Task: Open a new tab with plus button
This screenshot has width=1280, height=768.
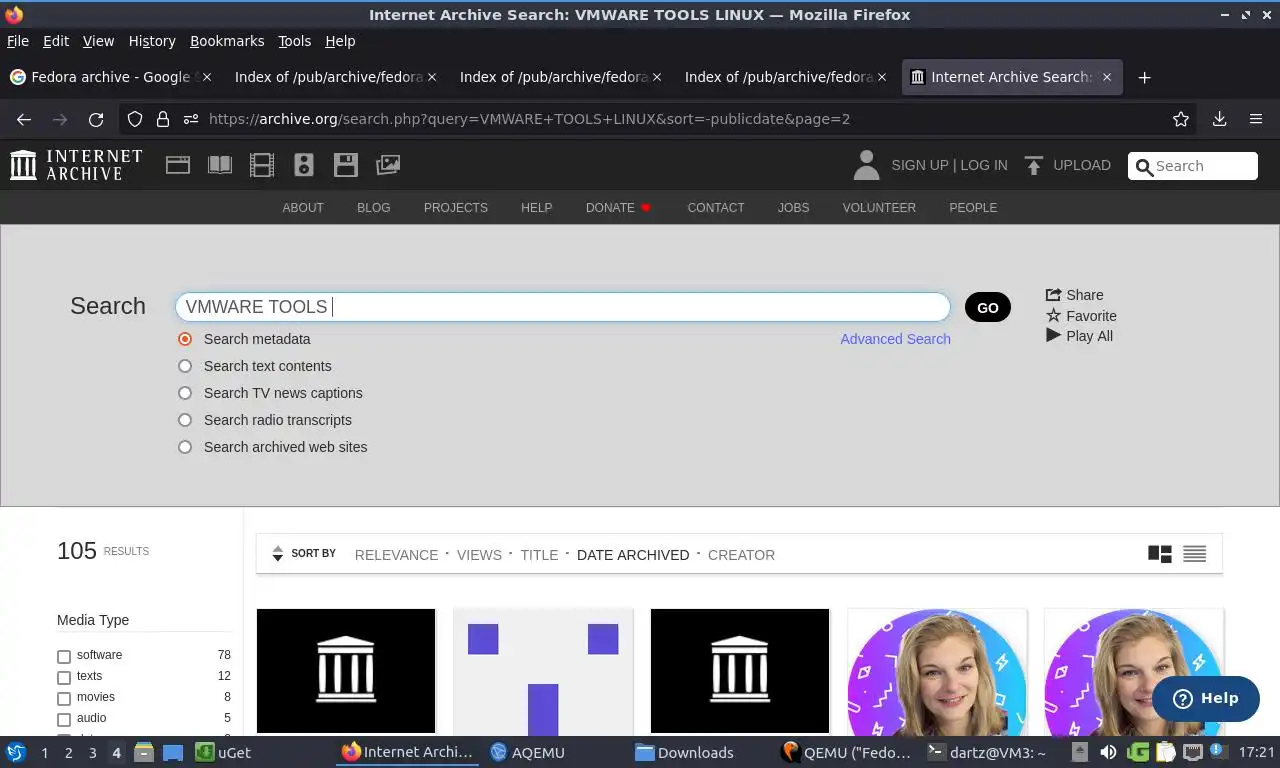Action: [x=1145, y=77]
